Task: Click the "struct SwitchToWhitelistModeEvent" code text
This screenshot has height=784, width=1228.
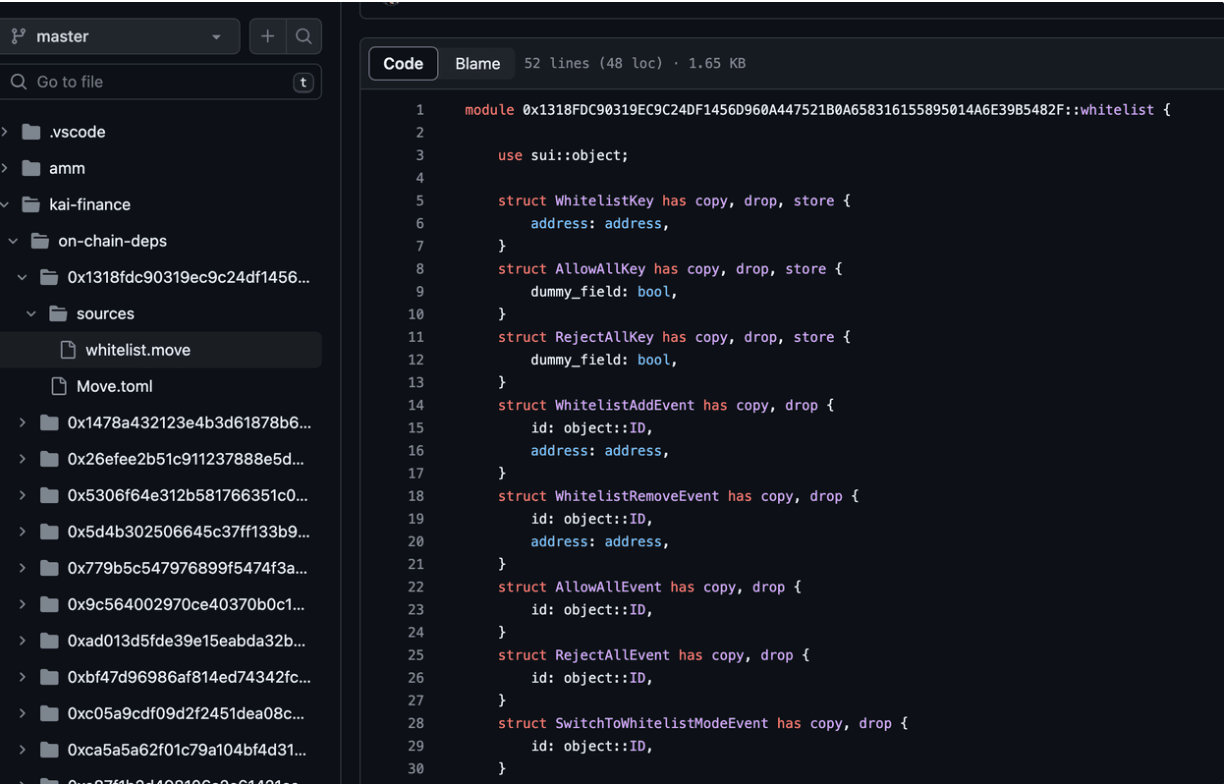Action: [x=633, y=723]
